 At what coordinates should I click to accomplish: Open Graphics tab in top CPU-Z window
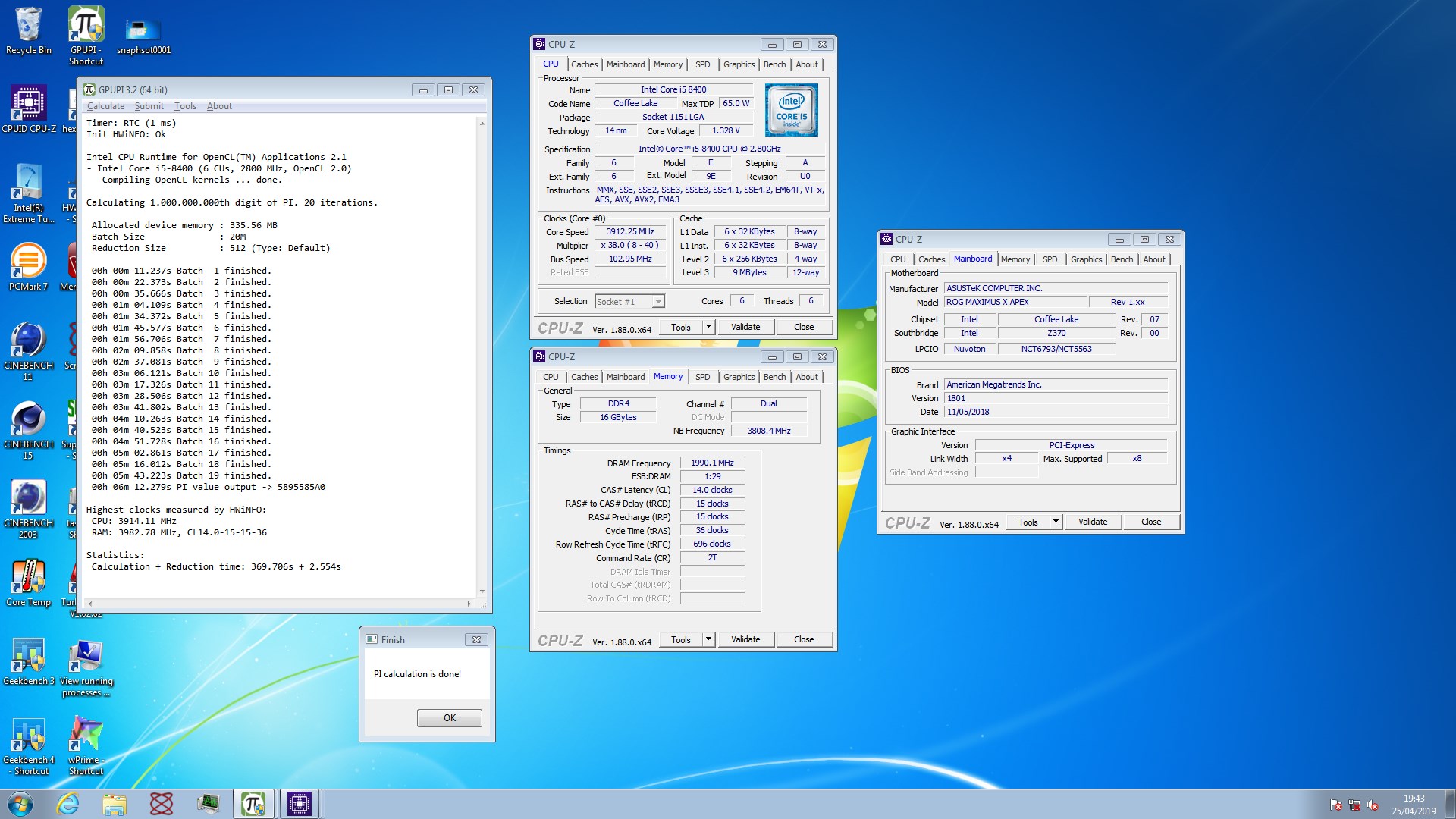point(739,64)
